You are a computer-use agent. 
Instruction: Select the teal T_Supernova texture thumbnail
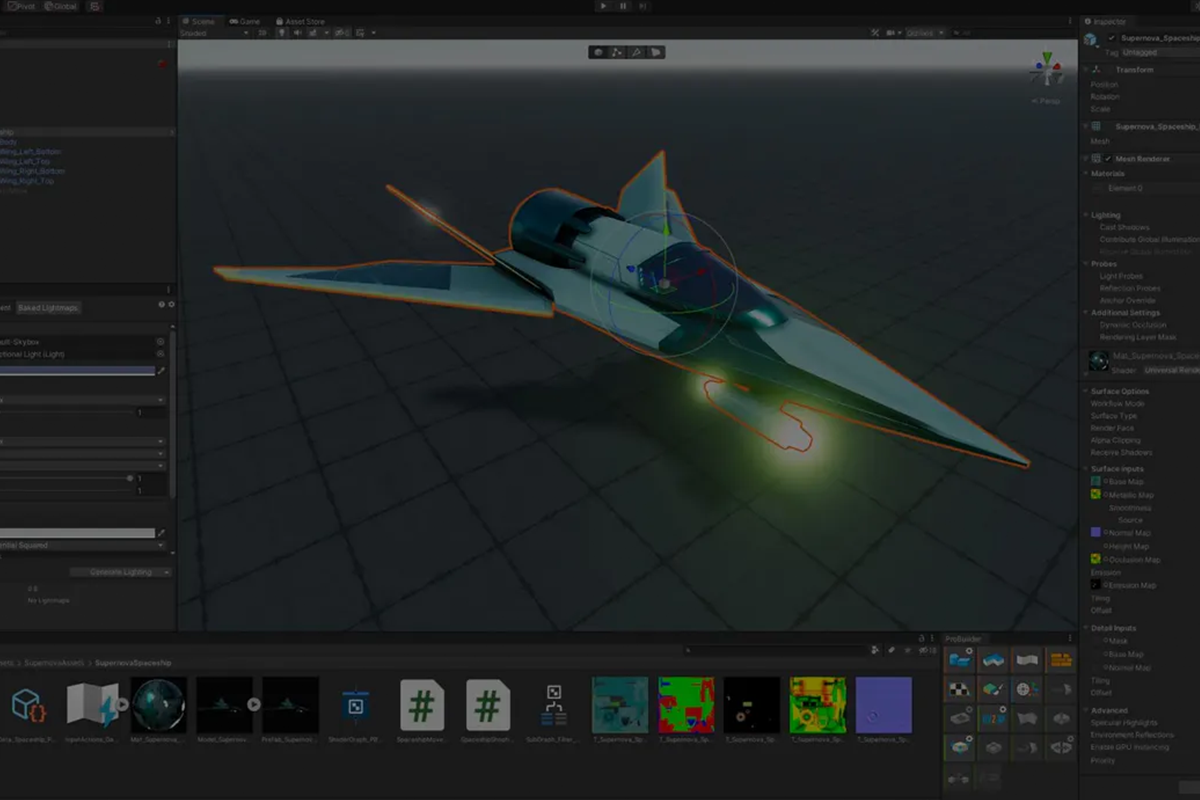click(x=620, y=705)
